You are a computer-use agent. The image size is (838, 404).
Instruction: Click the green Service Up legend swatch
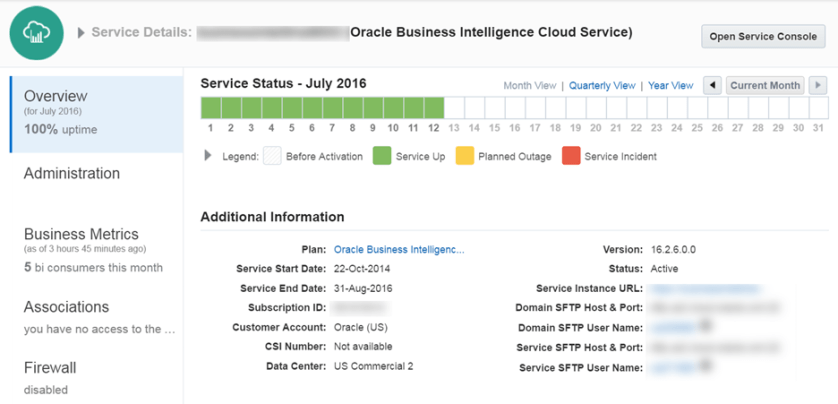tap(381, 156)
